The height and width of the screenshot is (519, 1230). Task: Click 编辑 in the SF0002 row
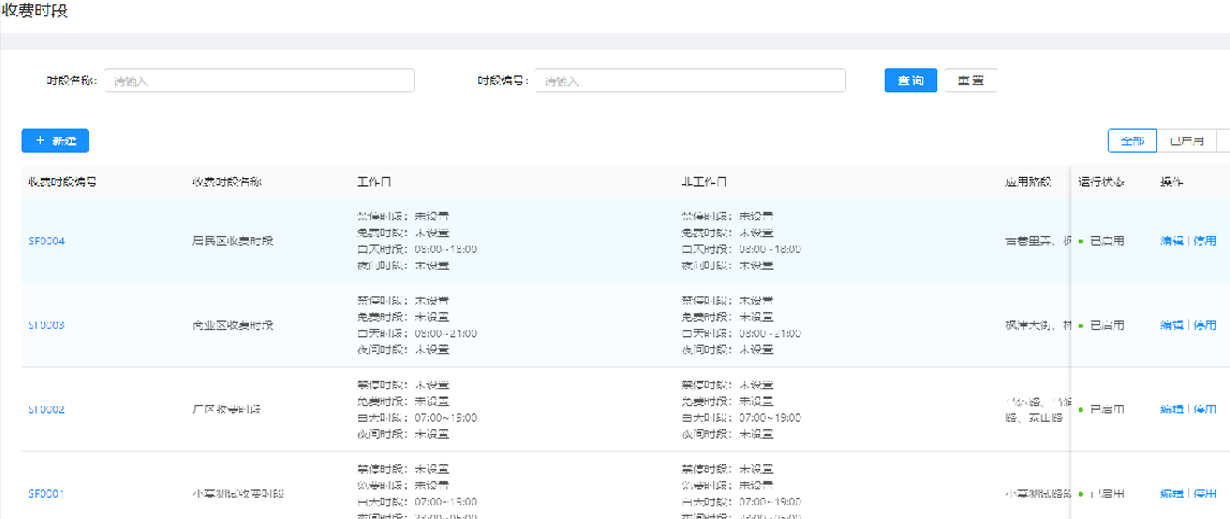click(x=1171, y=410)
